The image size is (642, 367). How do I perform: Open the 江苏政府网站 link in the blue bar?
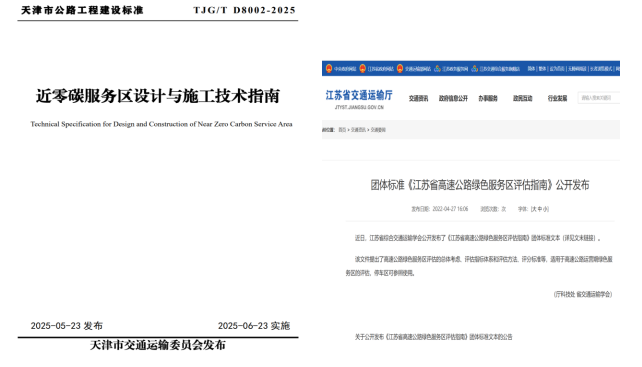tap(380, 69)
